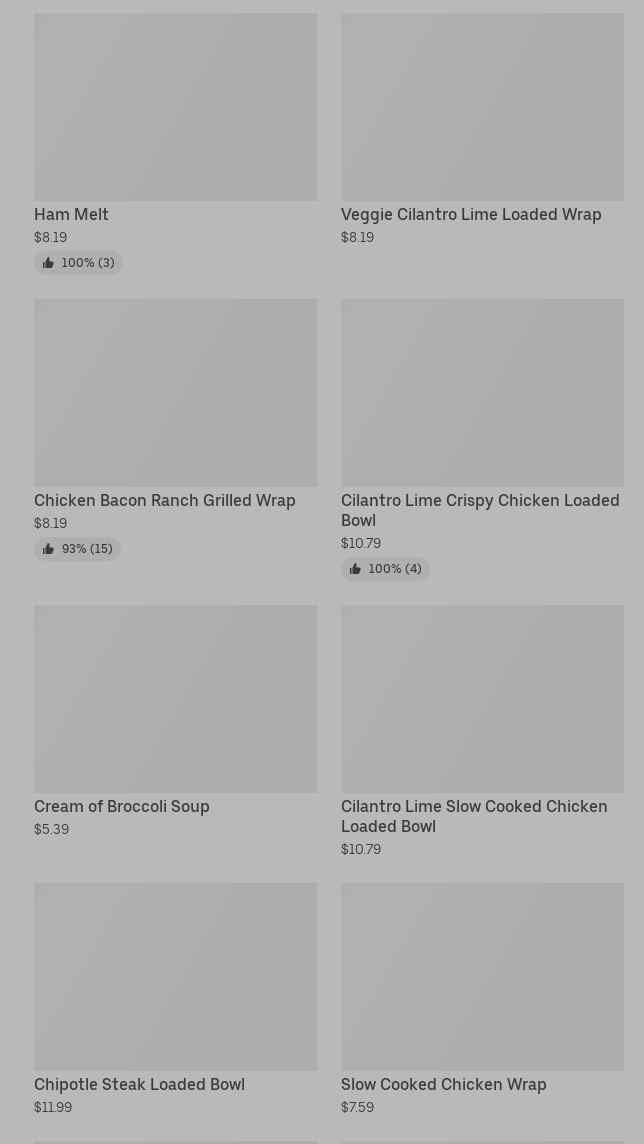Open the Slow Cooked Chicken Wrap image
Image resolution: width=644 pixels, height=1144 pixels.
[482, 977]
